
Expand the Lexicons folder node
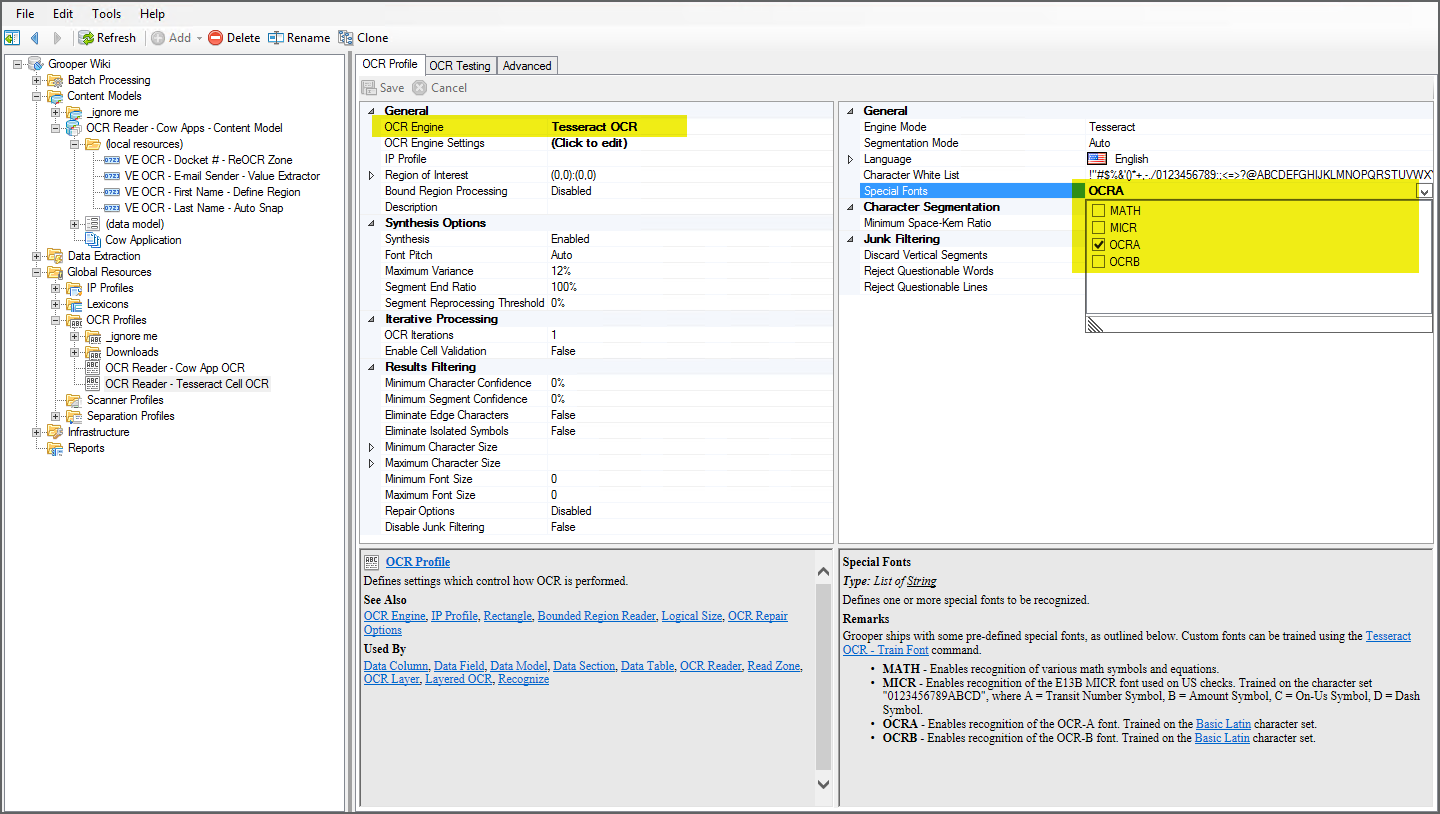(x=56, y=304)
